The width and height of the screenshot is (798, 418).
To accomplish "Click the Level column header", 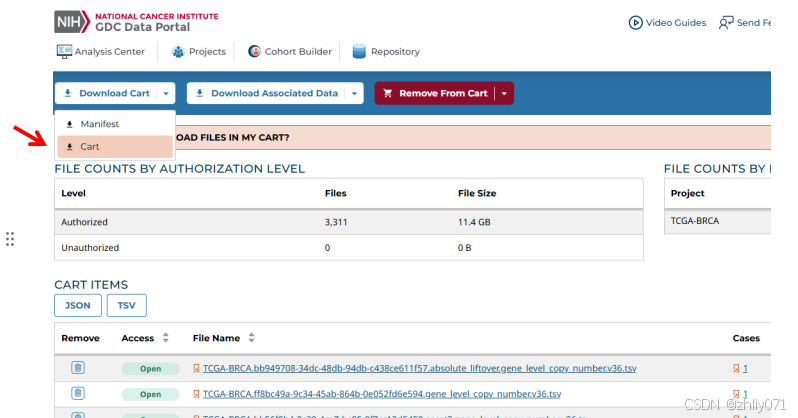I will [73, 193].
